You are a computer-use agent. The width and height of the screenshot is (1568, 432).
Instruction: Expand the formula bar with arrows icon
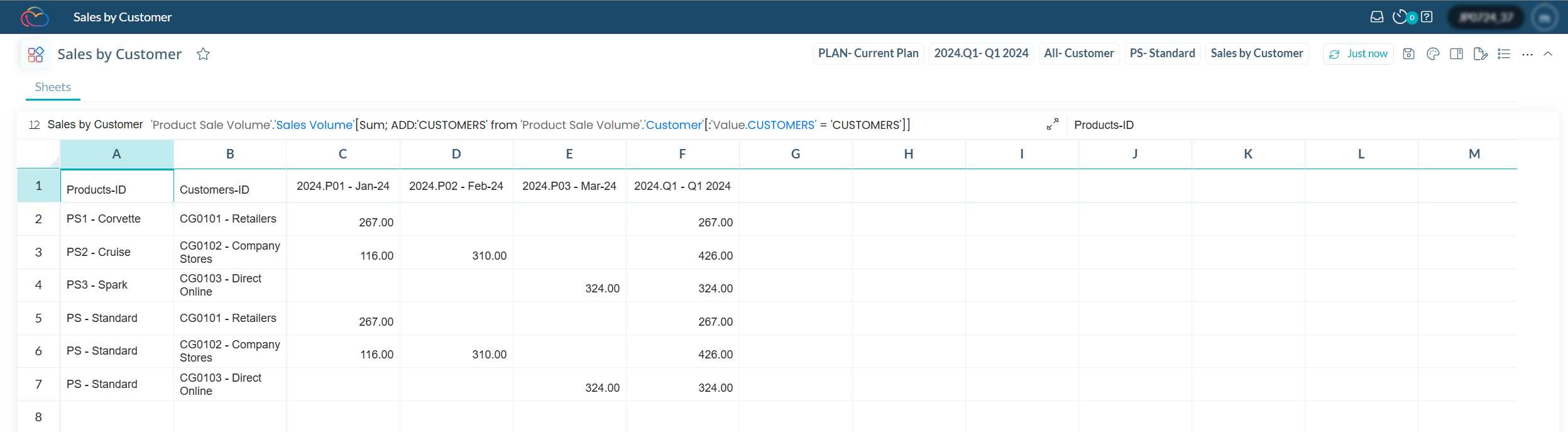[x=1053, y=125]
